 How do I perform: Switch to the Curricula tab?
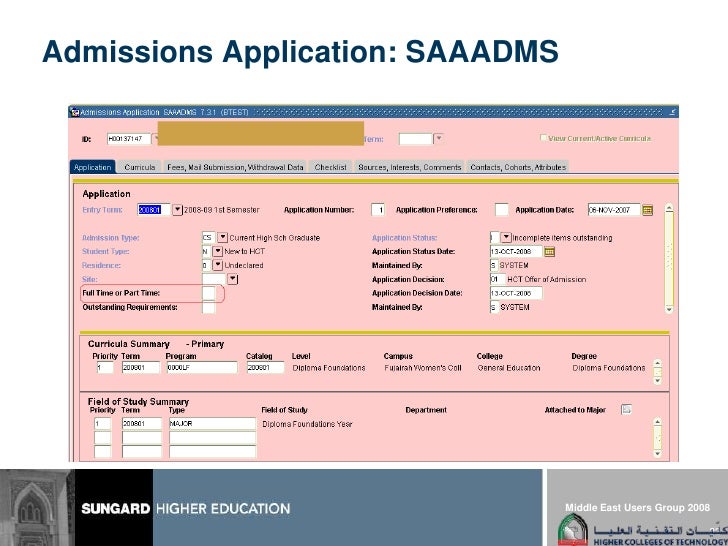(x=140, y=167)
